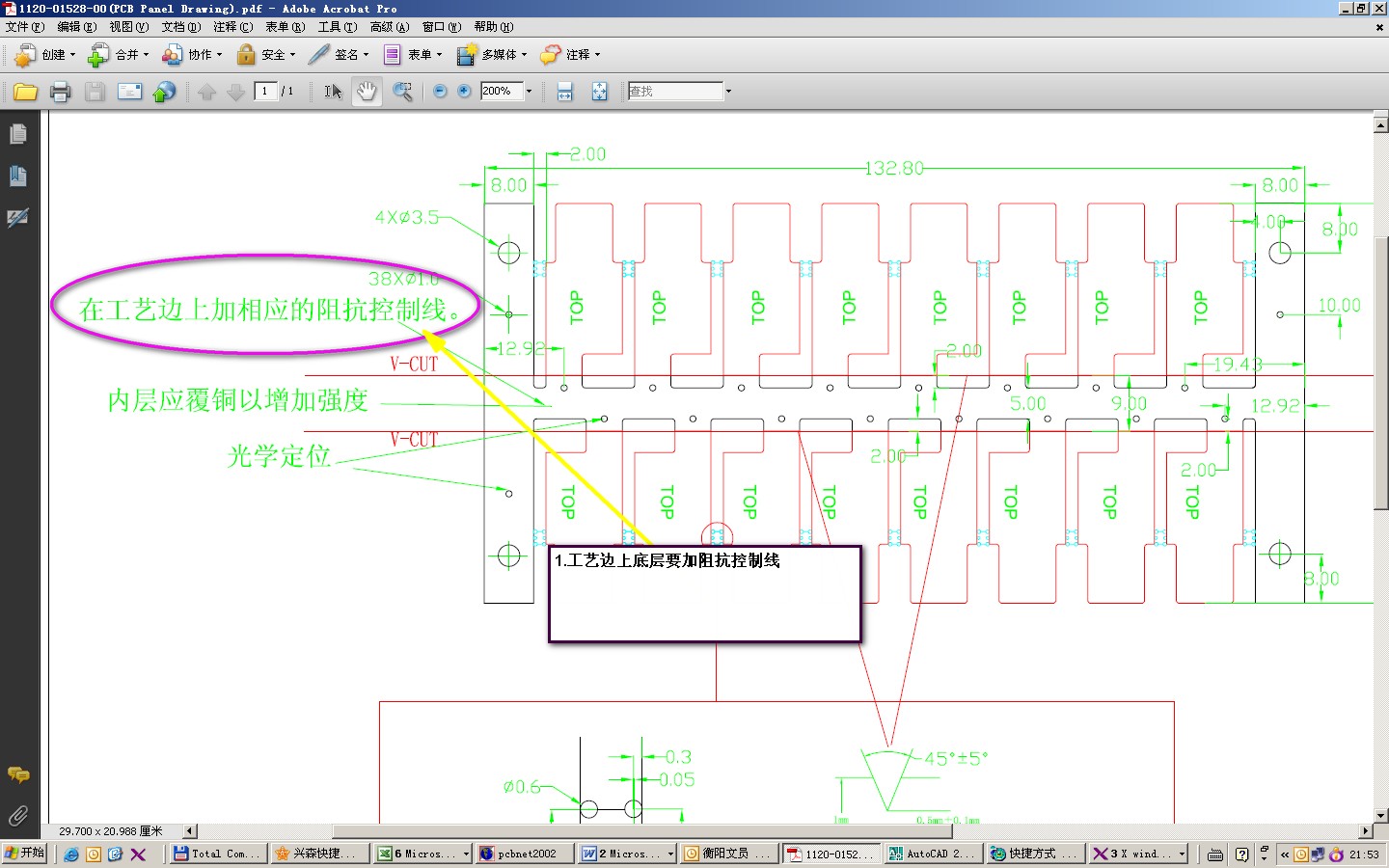Click the Open file folder icon
The width and height of the screenshot is (1389, 868).
tap(26, 92)
